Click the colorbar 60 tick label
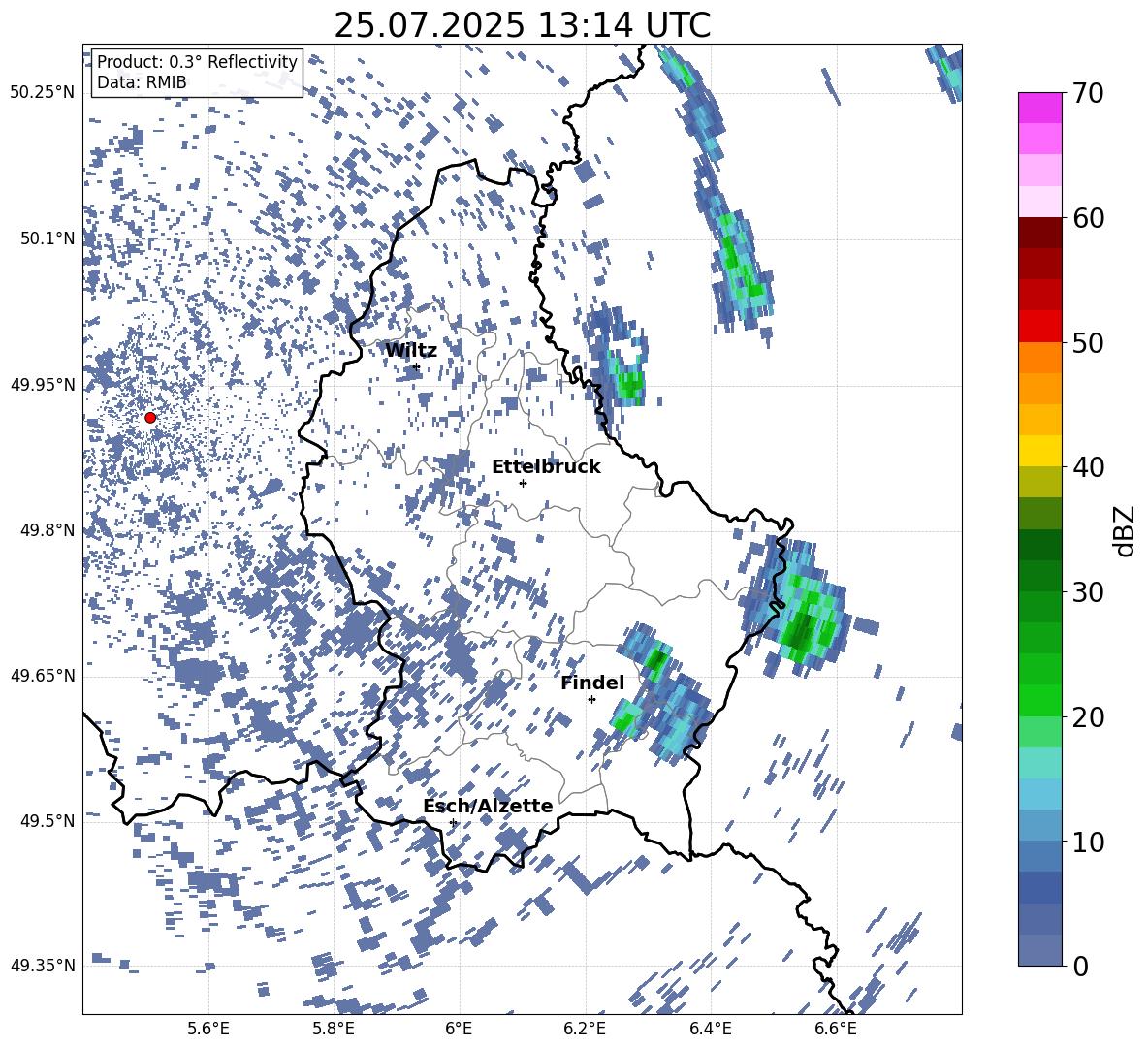1148x1048 pixels. pyautogui.click(x=1088, y=218)
